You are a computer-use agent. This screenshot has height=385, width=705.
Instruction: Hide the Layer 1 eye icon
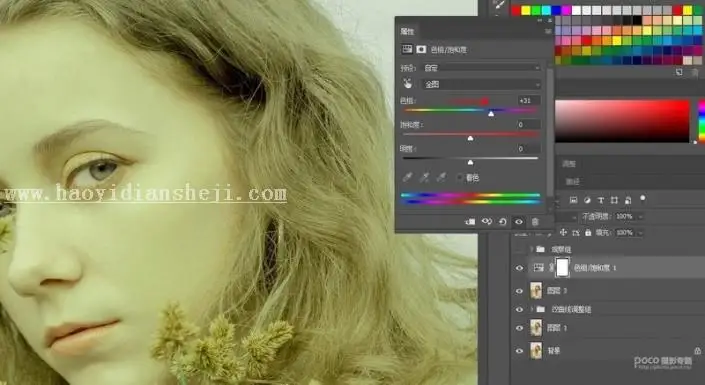[x=519, y=328]
